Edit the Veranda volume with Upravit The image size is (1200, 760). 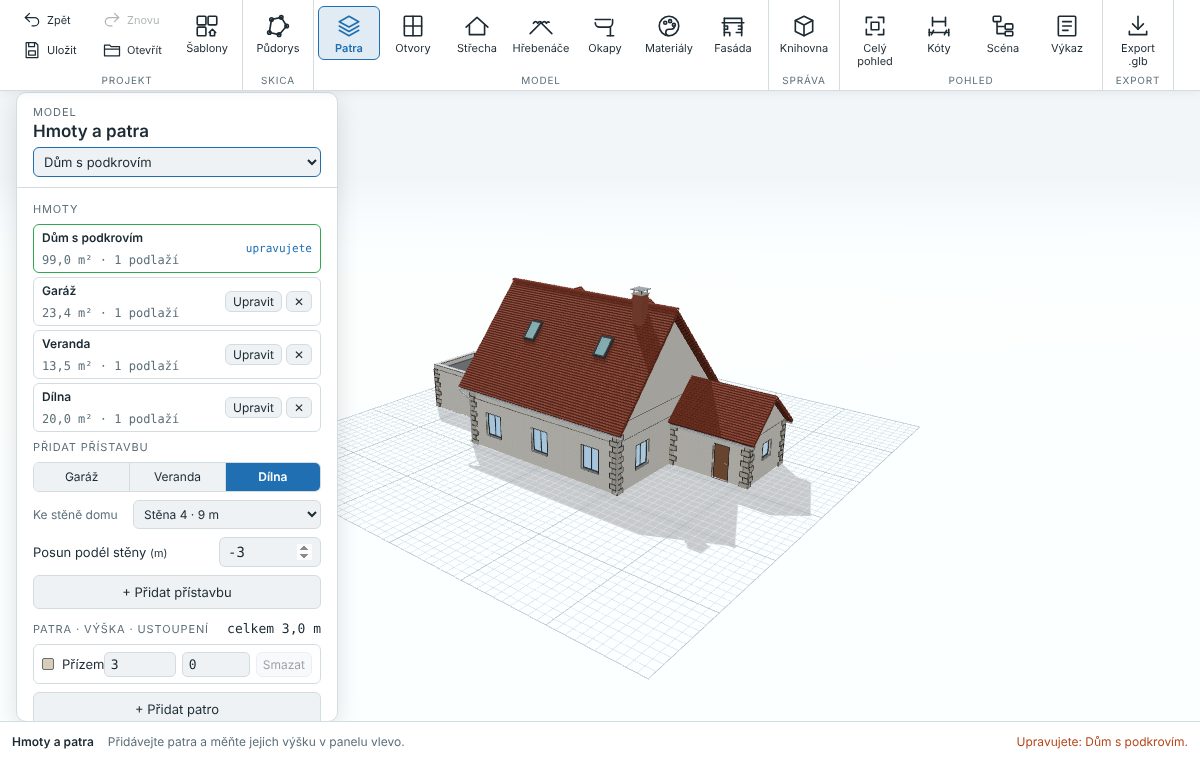coord(253,354)
